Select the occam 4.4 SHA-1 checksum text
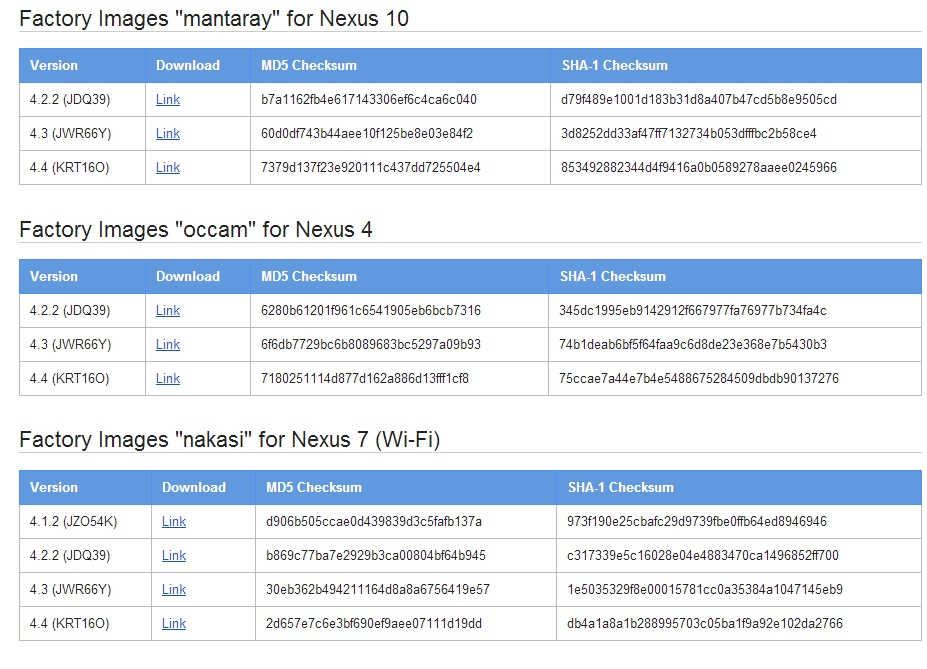 pyautogui.click(x=699, y=378)
